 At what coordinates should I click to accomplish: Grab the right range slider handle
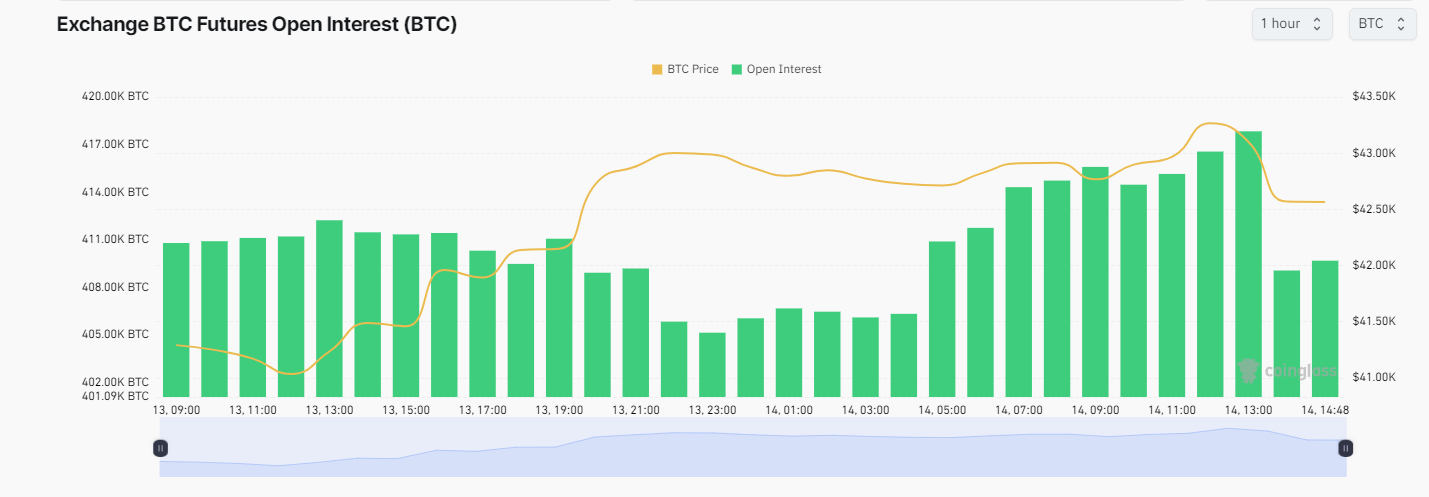coord(1346,448)
